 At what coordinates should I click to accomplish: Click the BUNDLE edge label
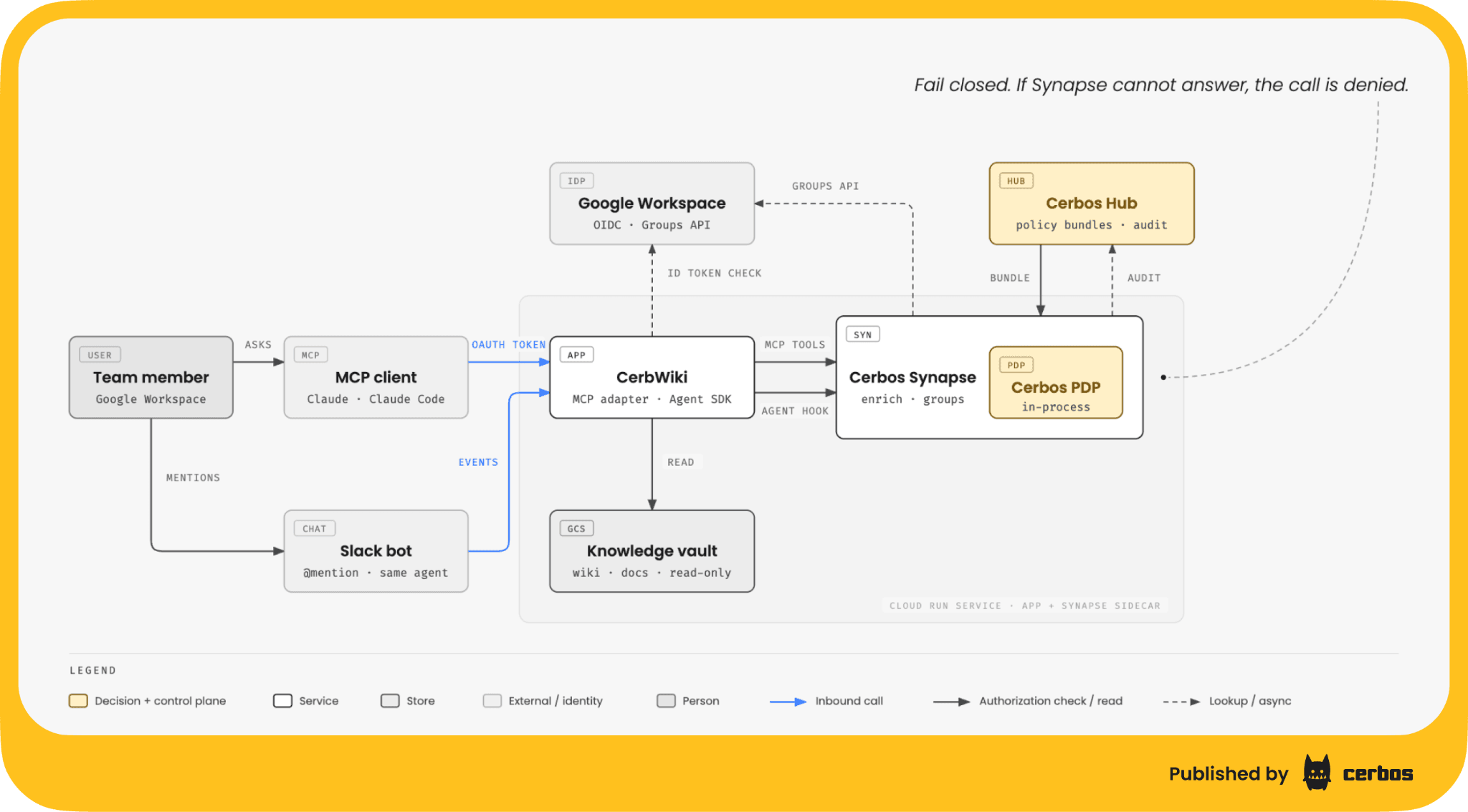click(1010, 278)
